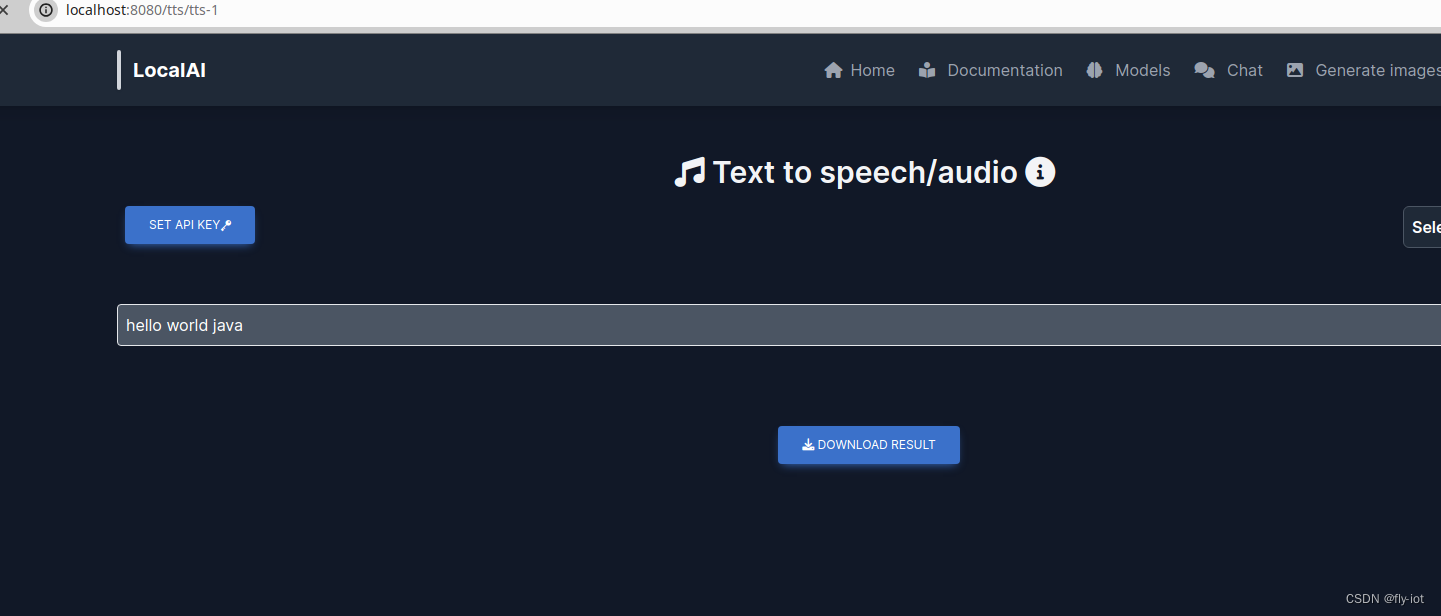
Task: Click the Models brain icon
Action: click(x=1094, y=70)
